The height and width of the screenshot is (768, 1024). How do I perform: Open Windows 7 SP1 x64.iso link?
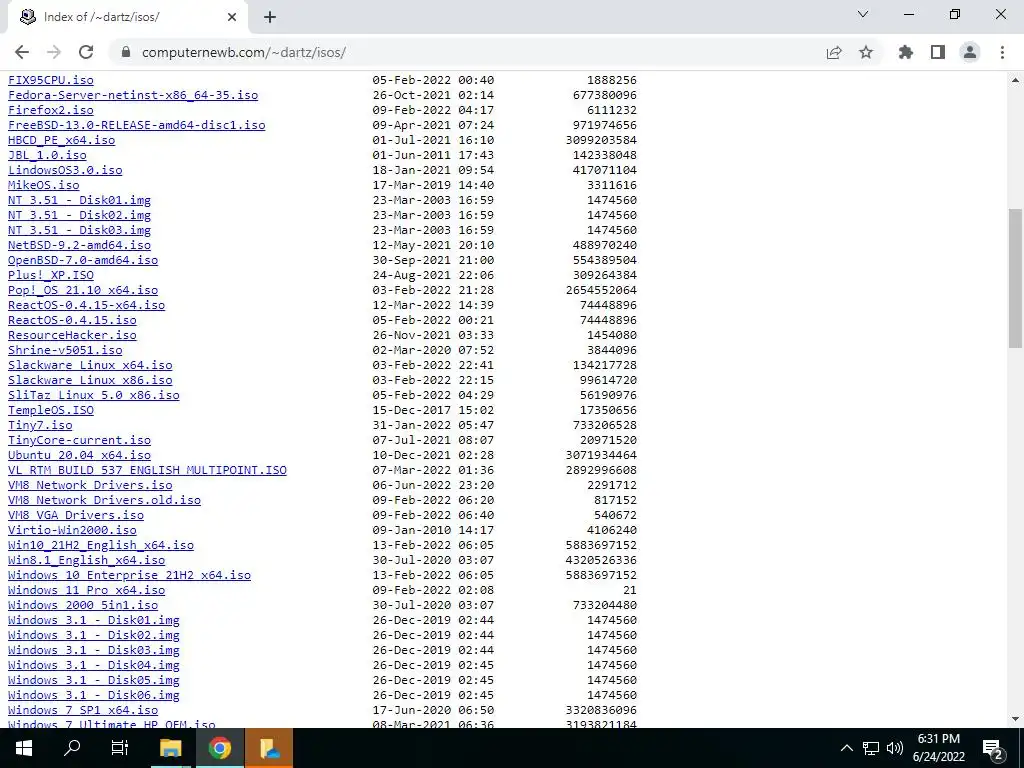click(x=83, y=711)
